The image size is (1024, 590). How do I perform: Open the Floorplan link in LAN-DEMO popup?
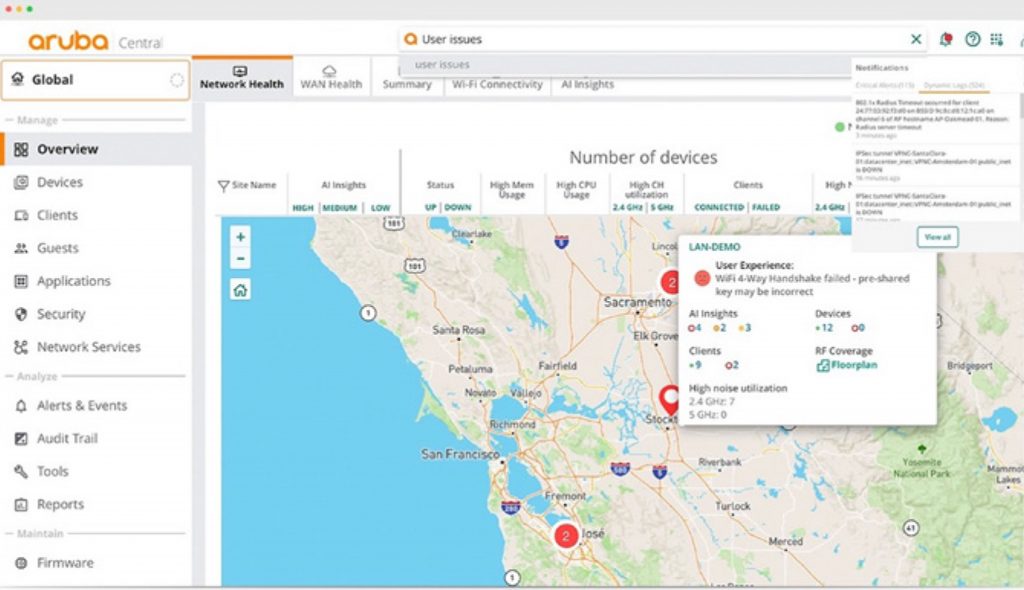pyautogui.click(x=846, y=365)
